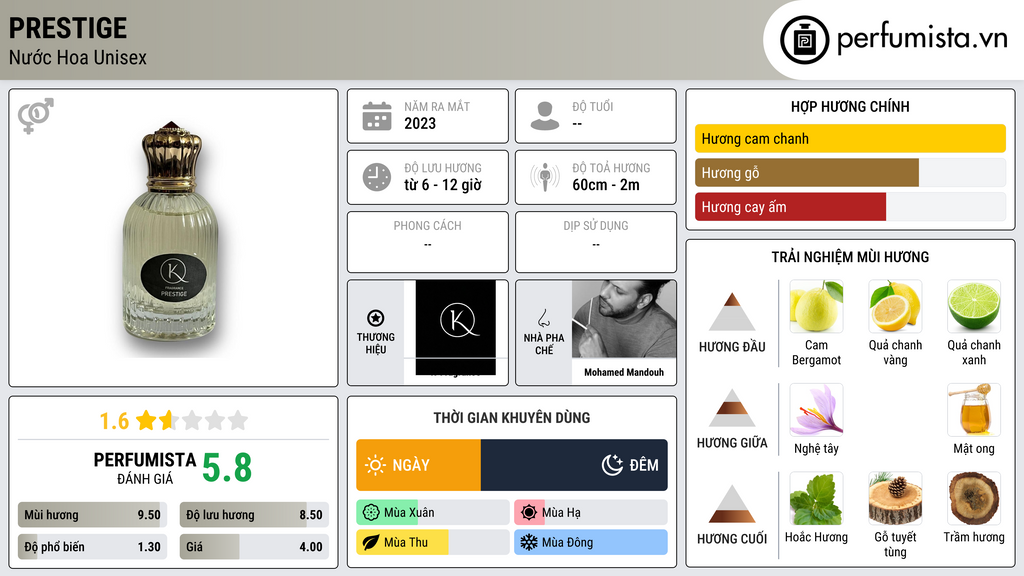Viewport: 1024px width, 576px height.
Task: Click the Phong cách card
Action: (428, 242)
